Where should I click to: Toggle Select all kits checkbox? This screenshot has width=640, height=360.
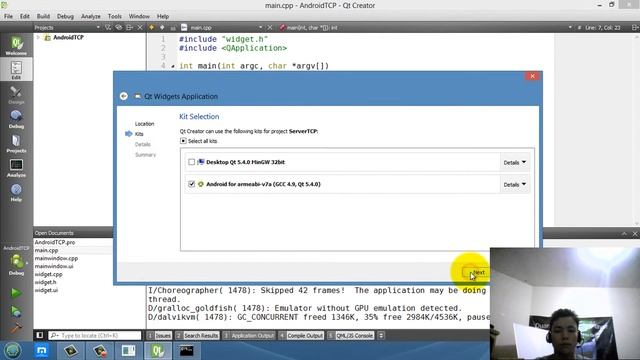[x=183, y=141]
